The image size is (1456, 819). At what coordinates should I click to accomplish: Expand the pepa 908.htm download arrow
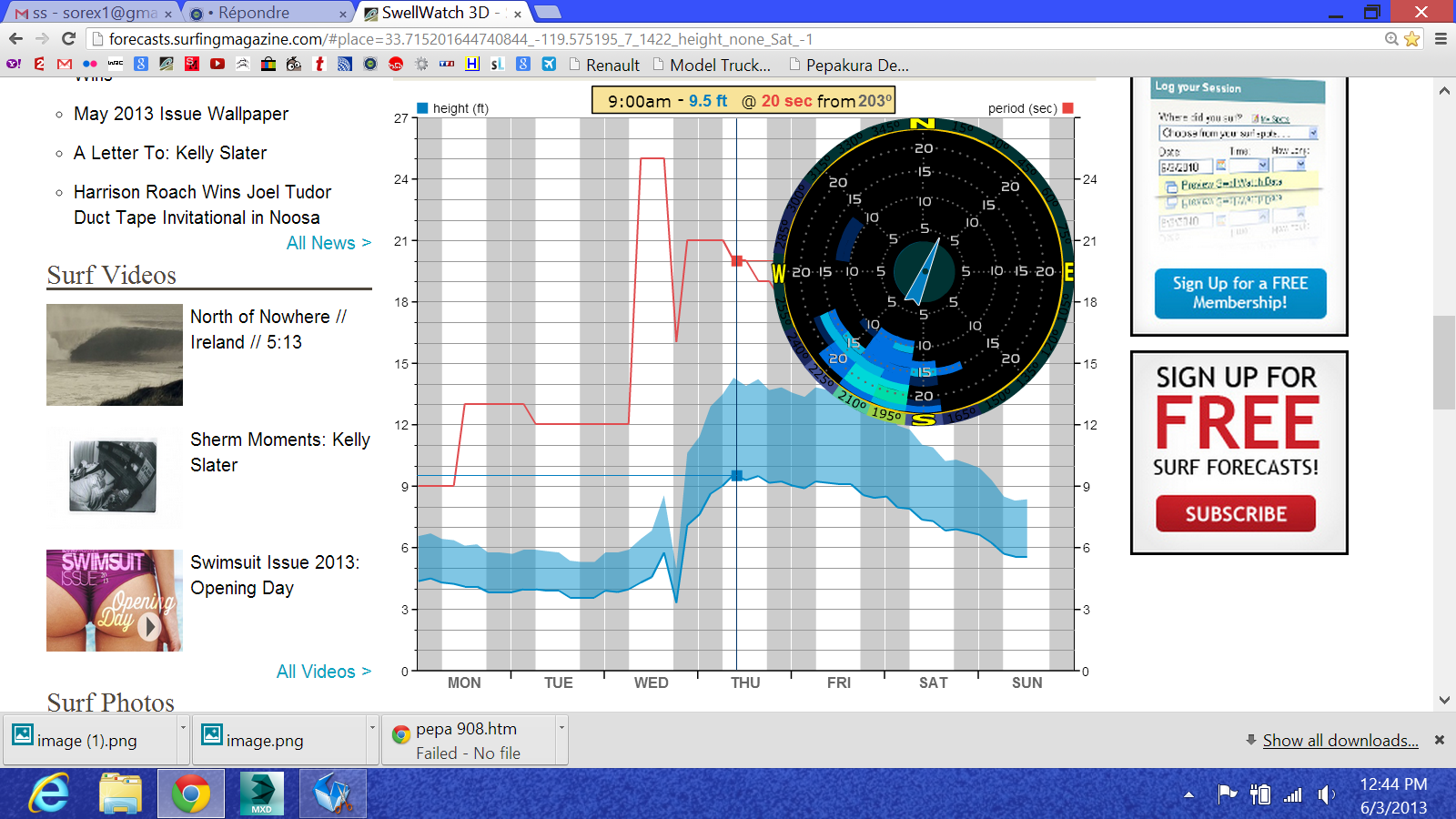[561, 727]
